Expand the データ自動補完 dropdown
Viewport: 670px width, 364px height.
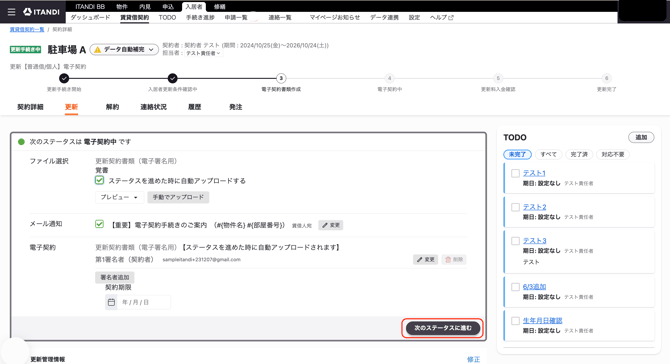click(124, 50)
